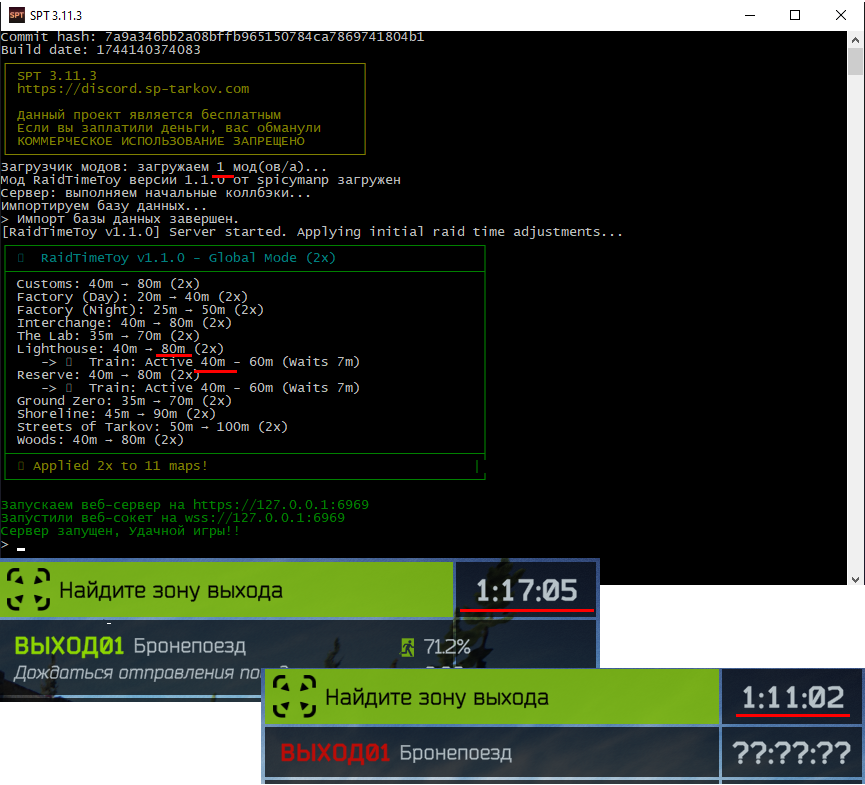Click the КОММЕРЧЕСКОЕ ИСПОЛЬЗОВАНИЕ ЗАПРЕЩЕНО warning
The image size is (865, 785).
coord(161,141)
